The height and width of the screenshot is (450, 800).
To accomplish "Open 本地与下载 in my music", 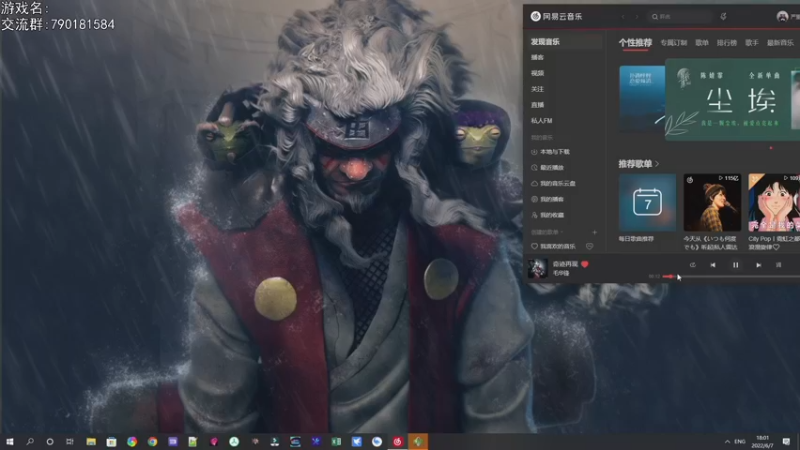I will pyautogui.click(x=550, y=152).
